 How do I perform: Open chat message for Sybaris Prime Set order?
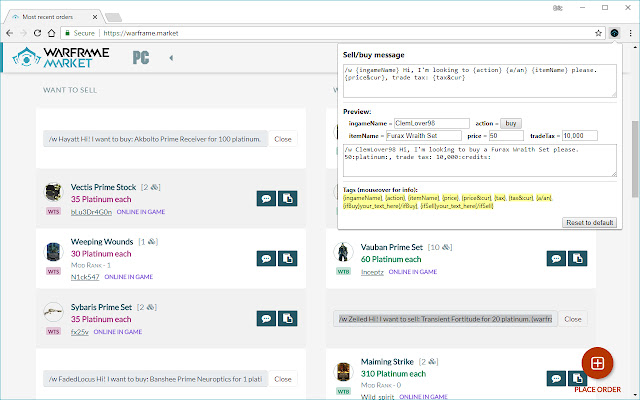click(x=266, y=318)
